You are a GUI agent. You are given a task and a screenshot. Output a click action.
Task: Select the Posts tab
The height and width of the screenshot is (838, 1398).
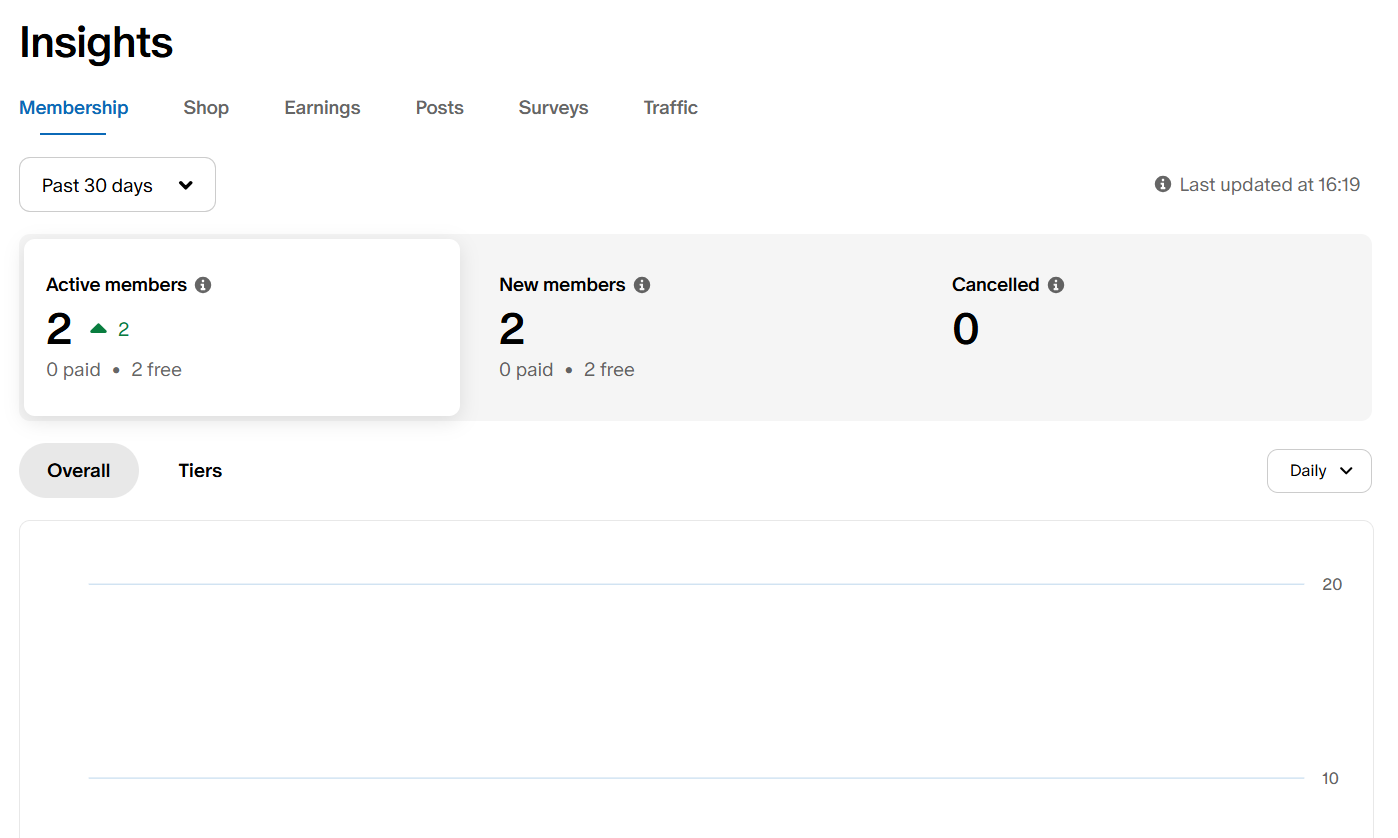point(440,108)
